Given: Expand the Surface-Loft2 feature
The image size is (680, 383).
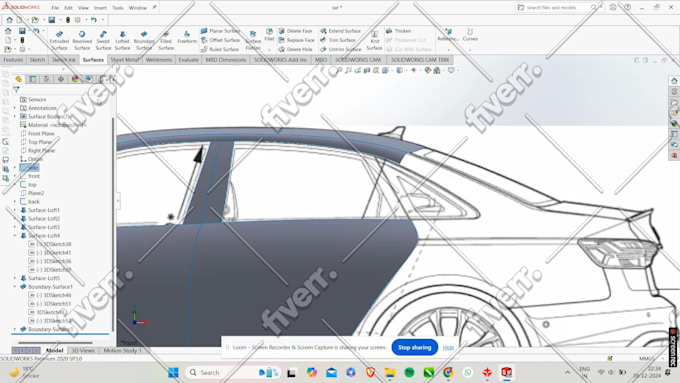Looking at the screenshot, I should pos(15,219).
